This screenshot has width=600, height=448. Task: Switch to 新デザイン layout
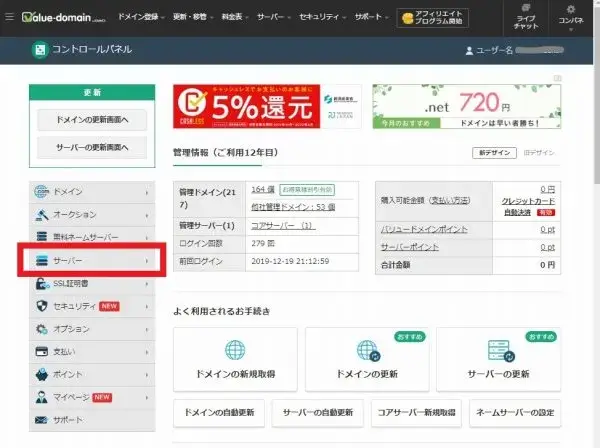pos(494,153)
